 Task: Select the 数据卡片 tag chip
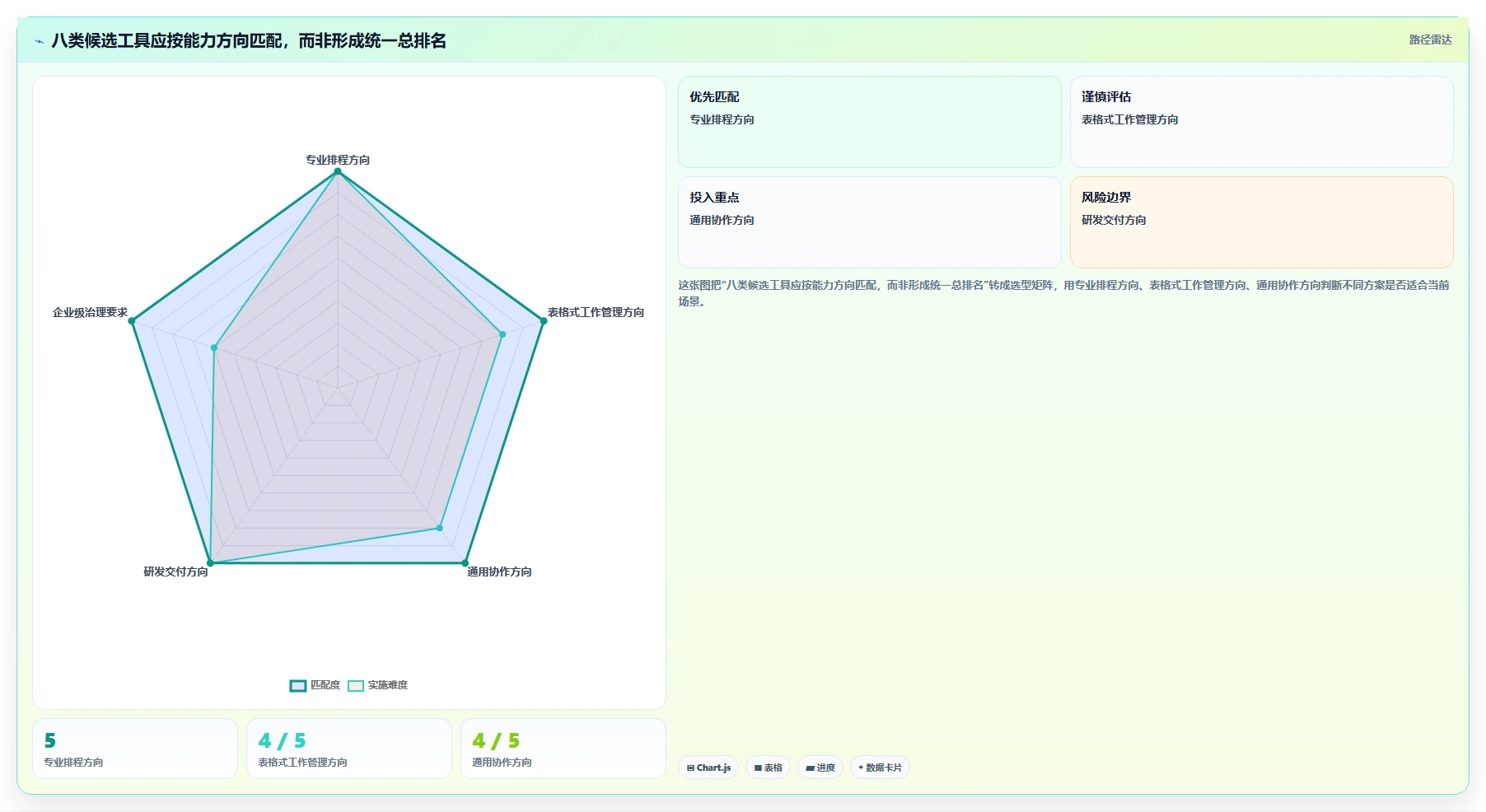pyautogui.click(x=880, y=768)
